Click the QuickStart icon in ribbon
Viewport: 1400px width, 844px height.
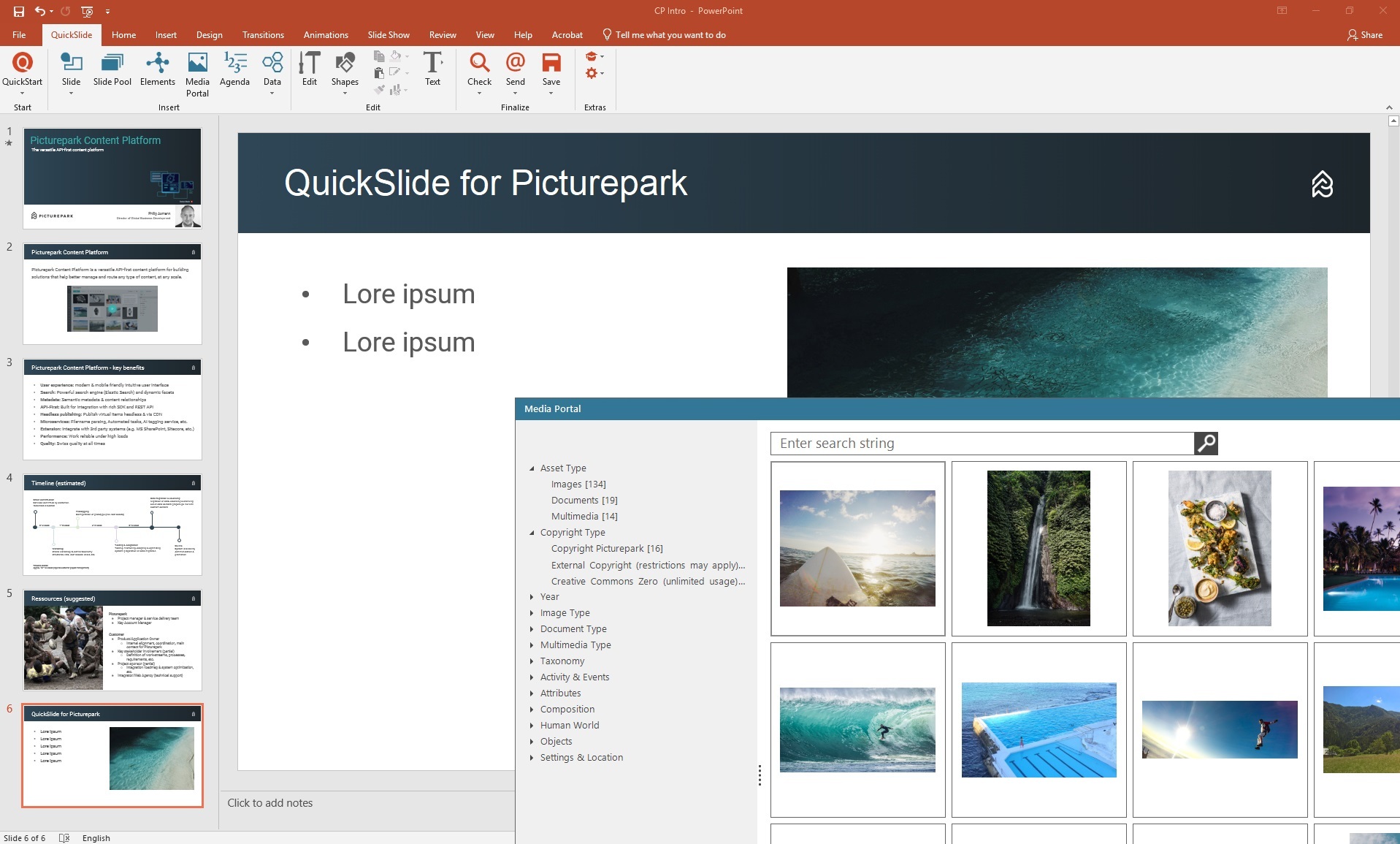23,63
